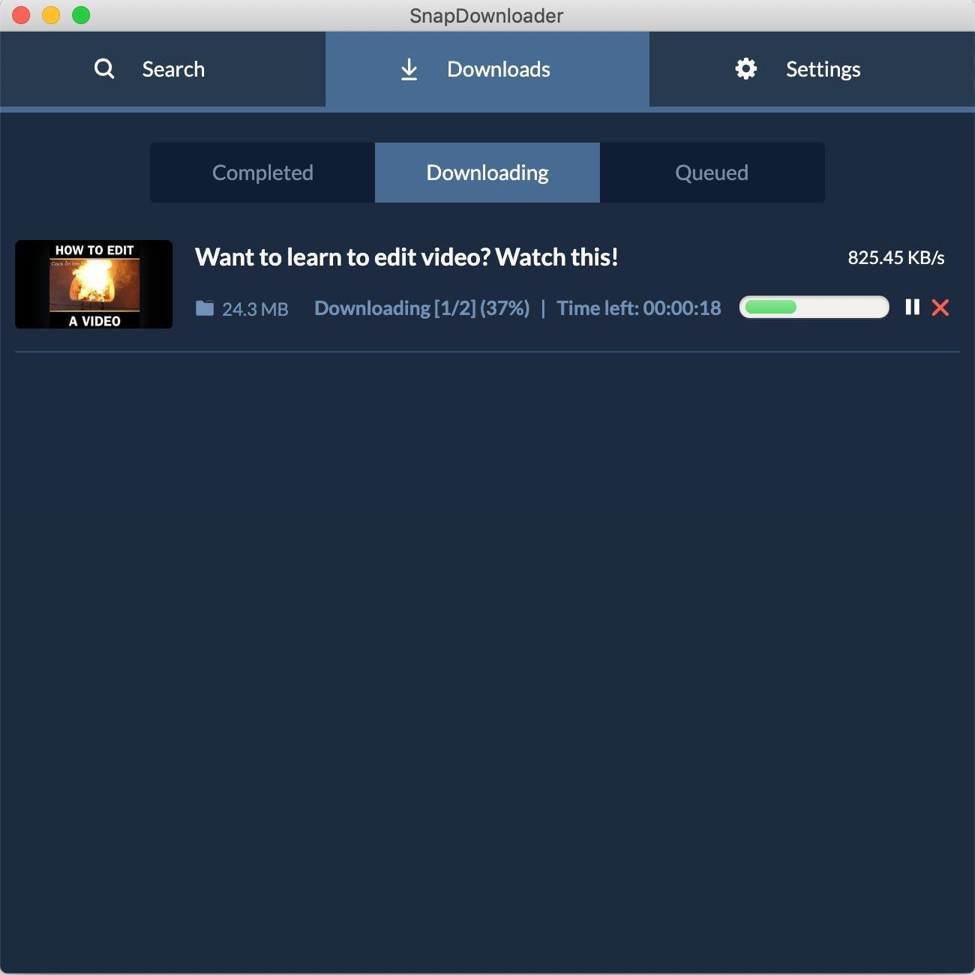Screen dimensions: 975x975
Task: Click the 'Downloading [1/2] (37%)' status
Action: pos(421,308)
